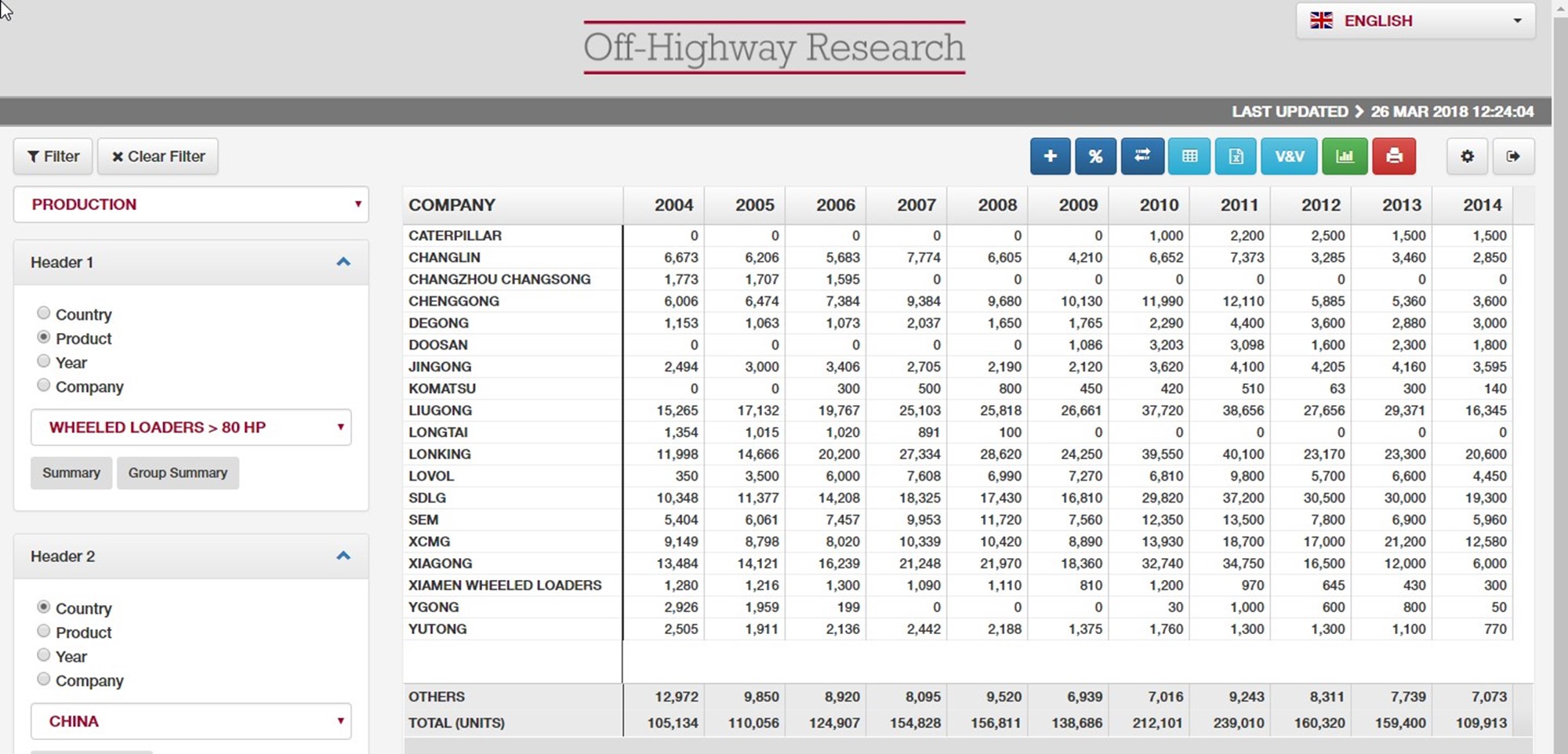Open the PRODUCTION dropdown
The height and width of the screenshot is (754, 1568).
pyautogui.click(x=191, y=205)
